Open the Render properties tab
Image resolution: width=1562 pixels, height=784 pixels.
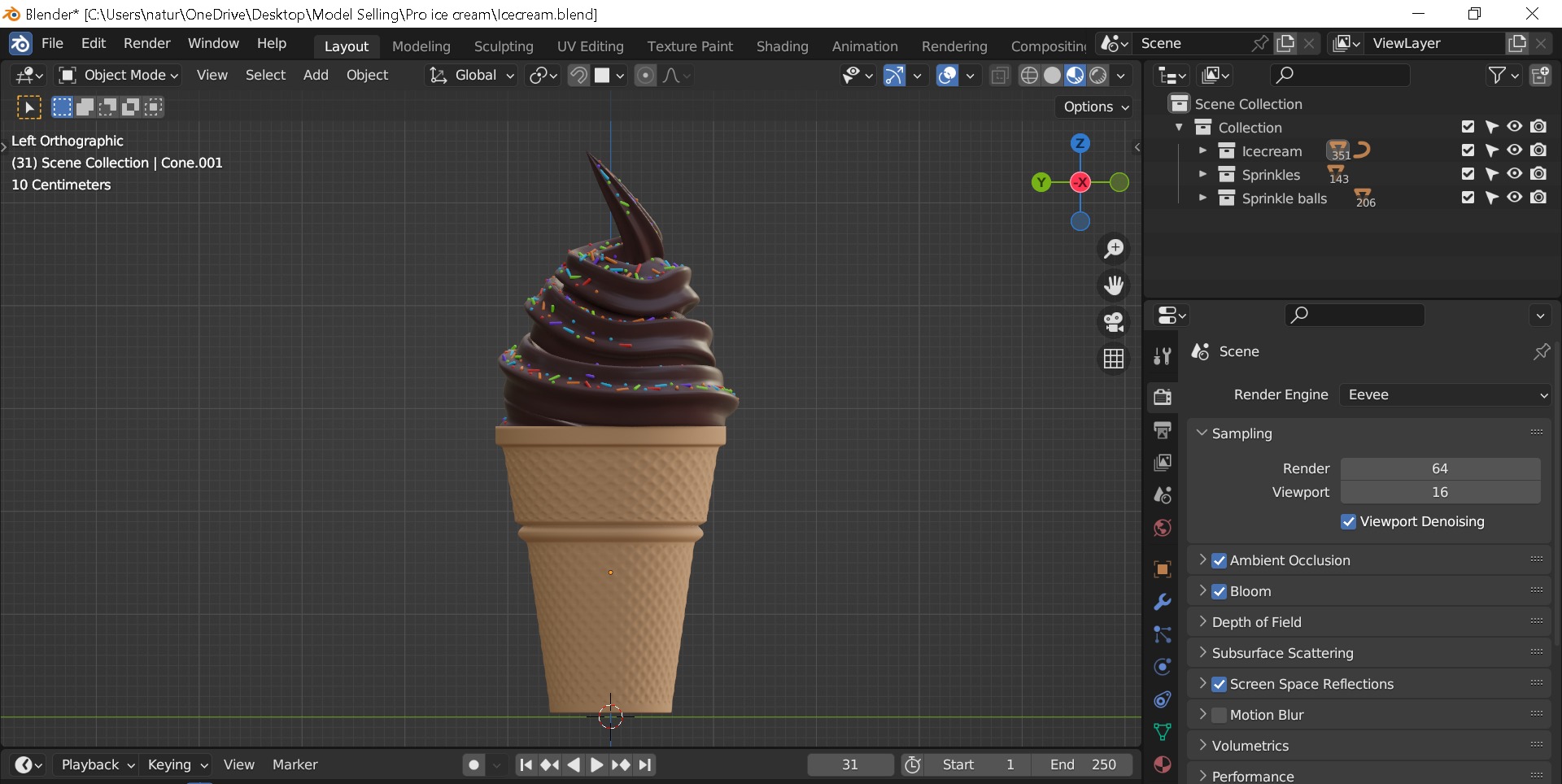(1163, 397)
